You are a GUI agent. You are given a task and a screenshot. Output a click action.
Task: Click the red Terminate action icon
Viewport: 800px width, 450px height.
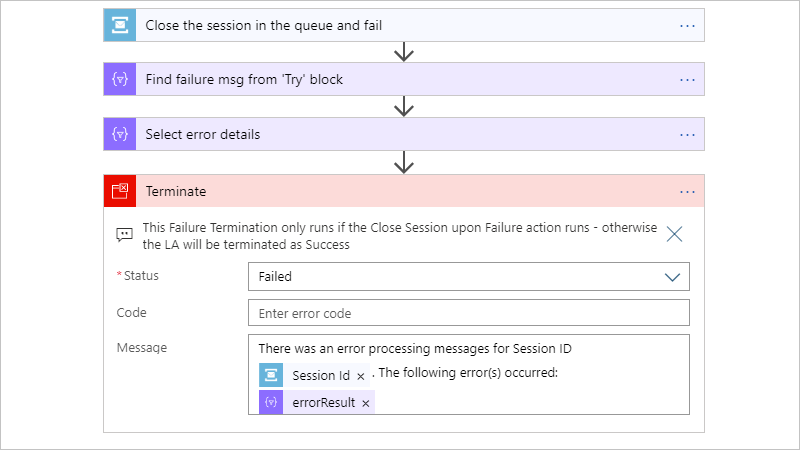[120, 191]
